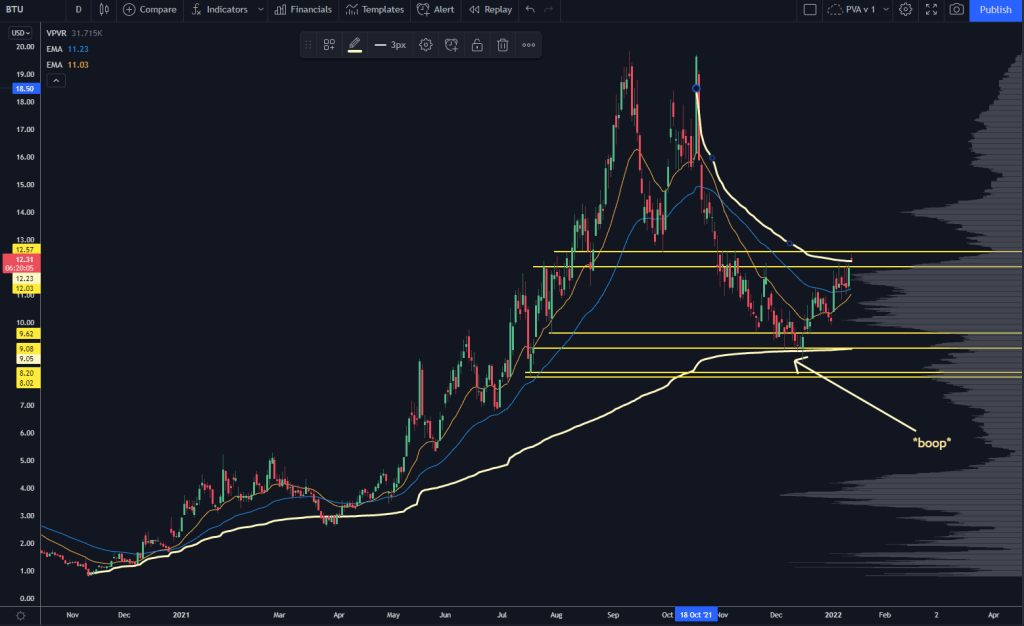
Task: Click the 9.05 price label
Action: point(26,359)
